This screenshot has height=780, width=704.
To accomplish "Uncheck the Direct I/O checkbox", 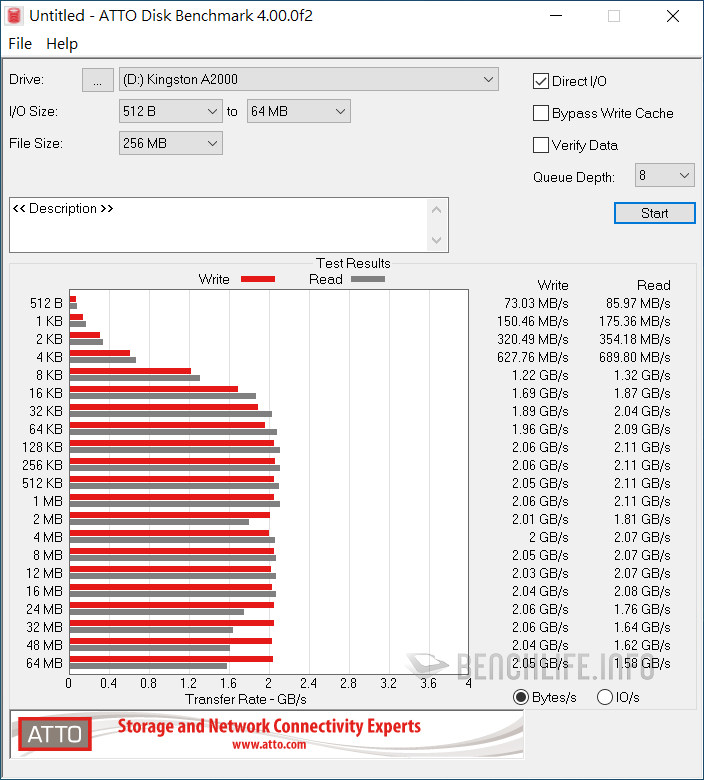I will pyautogui.click(x=540, y=81).
